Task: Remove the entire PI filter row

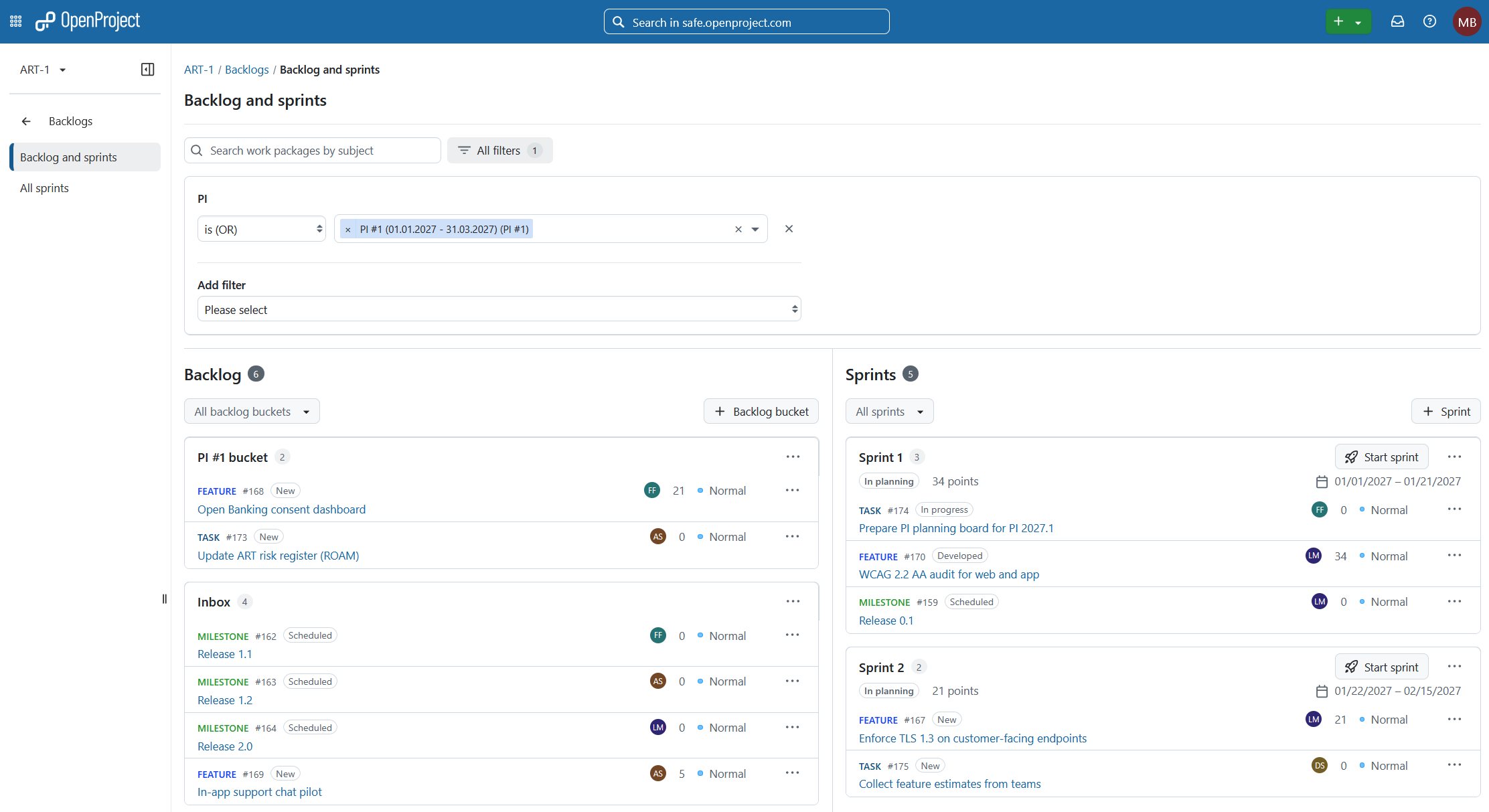Action: pos(789,229)
